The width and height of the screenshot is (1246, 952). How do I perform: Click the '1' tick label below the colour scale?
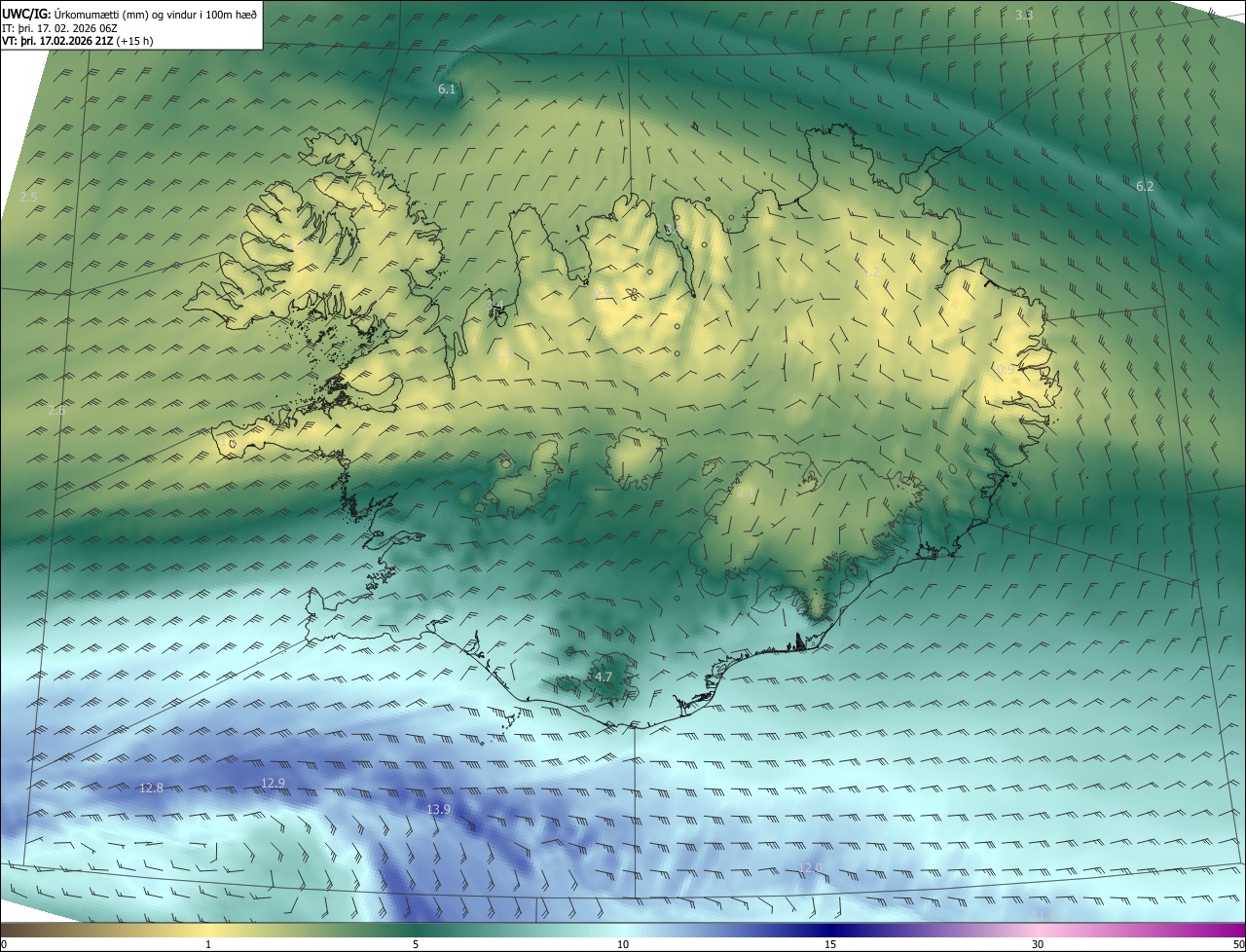click(208, 945)
